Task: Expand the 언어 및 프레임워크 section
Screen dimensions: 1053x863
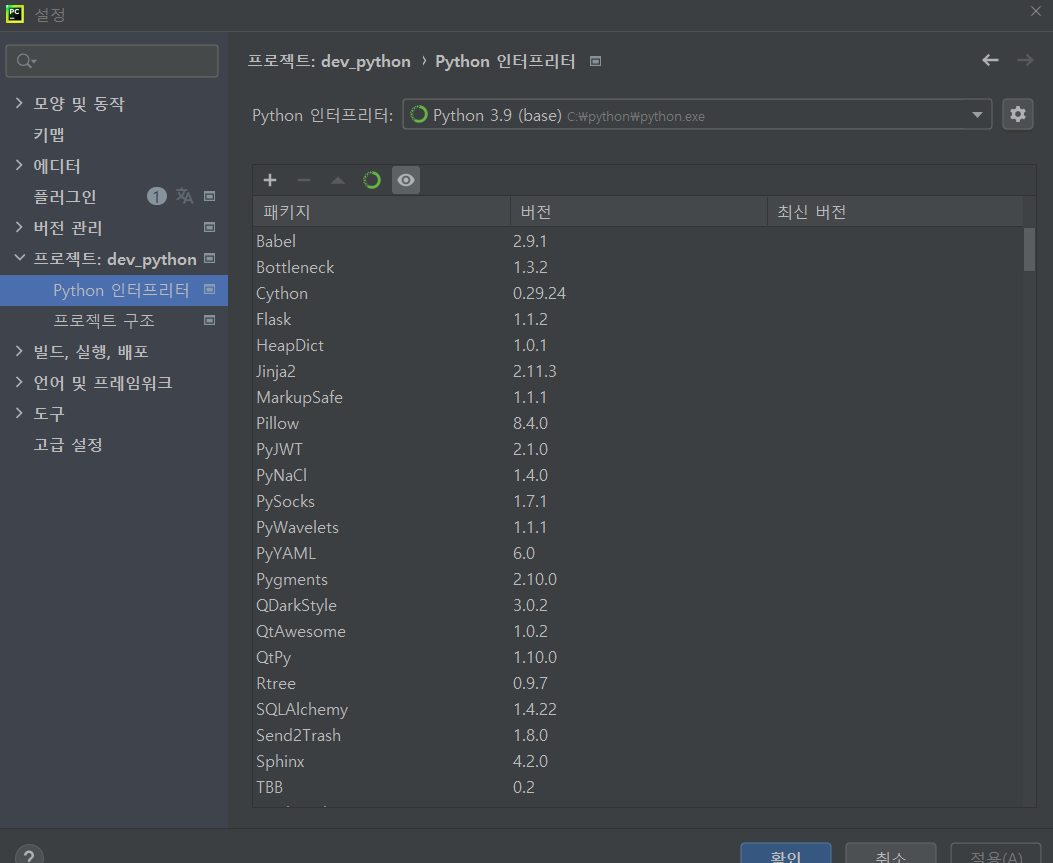Action: (x=19, y=382)
